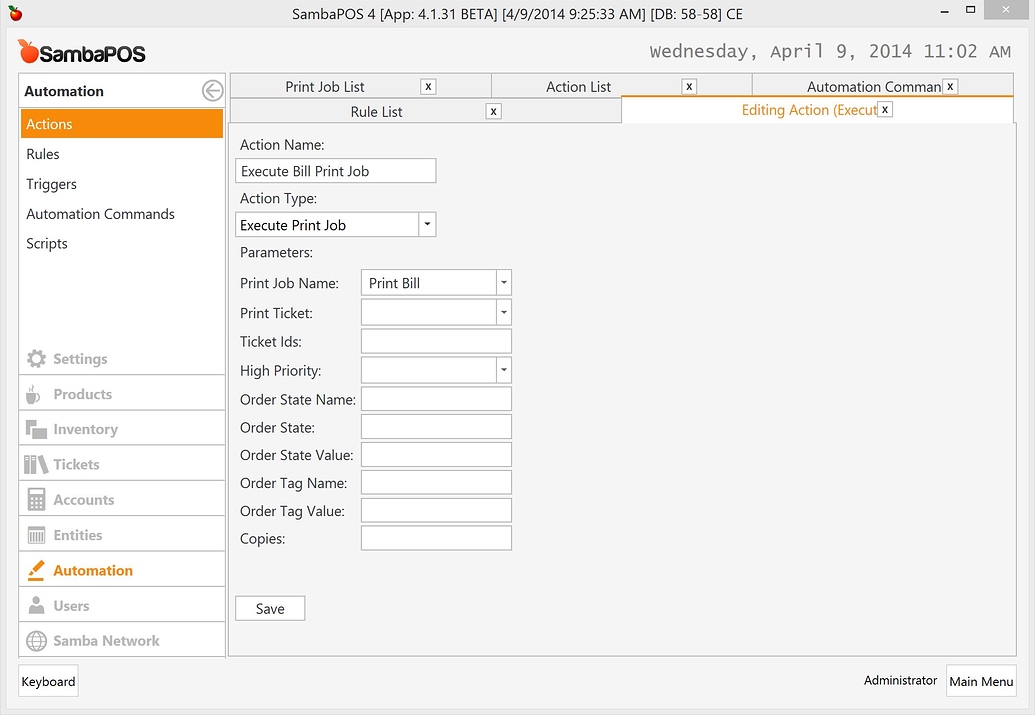Select the Accounts calculator icon
1035x715 pixels.
[37, 498]
